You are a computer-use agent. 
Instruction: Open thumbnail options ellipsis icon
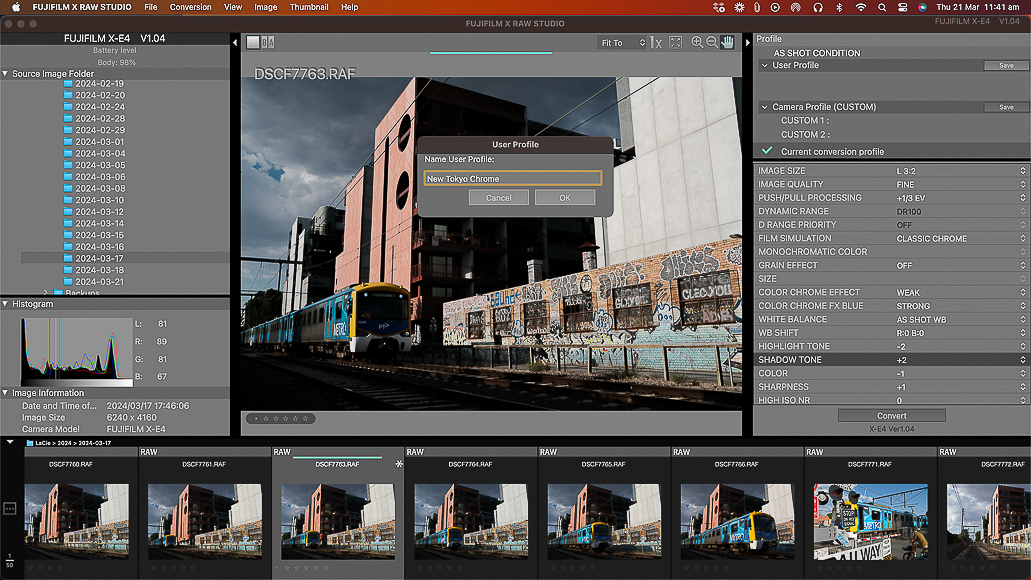point(10,508)
